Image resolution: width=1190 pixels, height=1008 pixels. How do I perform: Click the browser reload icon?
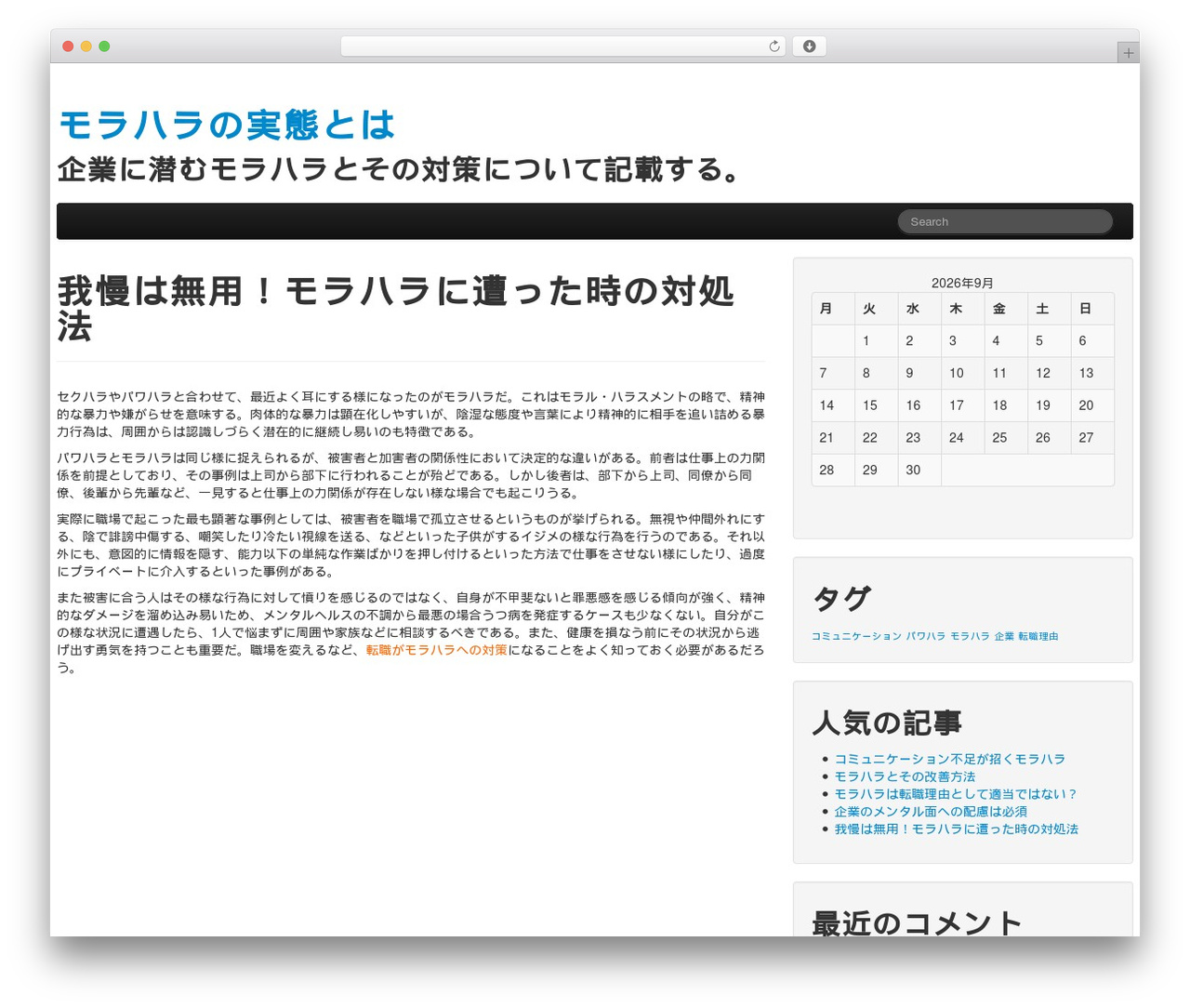tap(773, 46)
